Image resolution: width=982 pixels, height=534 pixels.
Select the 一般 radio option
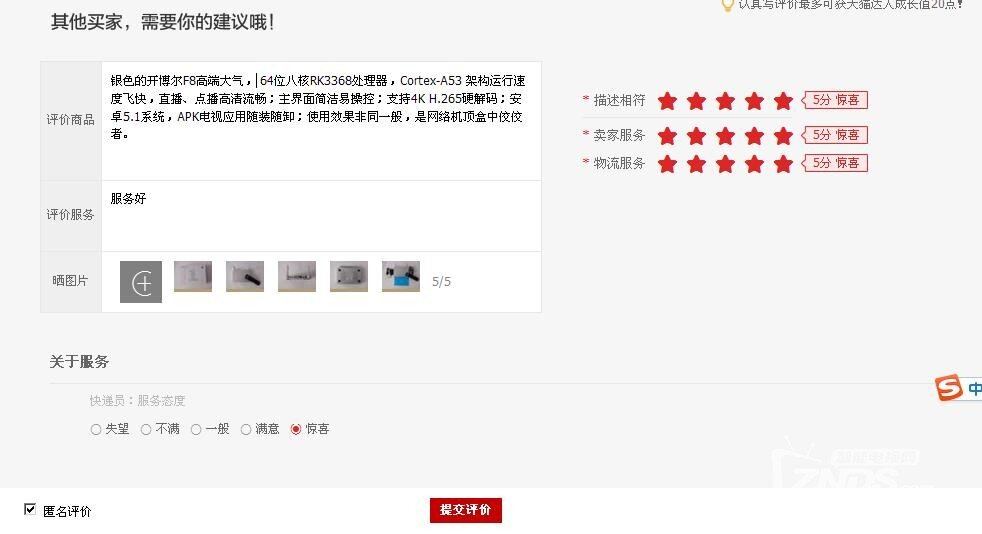[196, 429]
